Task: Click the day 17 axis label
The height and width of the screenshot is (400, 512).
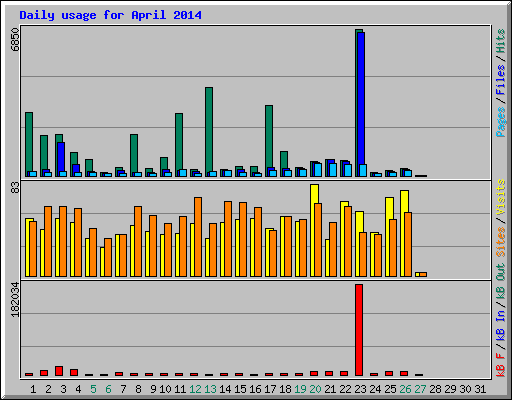Action: pos(270,389)
